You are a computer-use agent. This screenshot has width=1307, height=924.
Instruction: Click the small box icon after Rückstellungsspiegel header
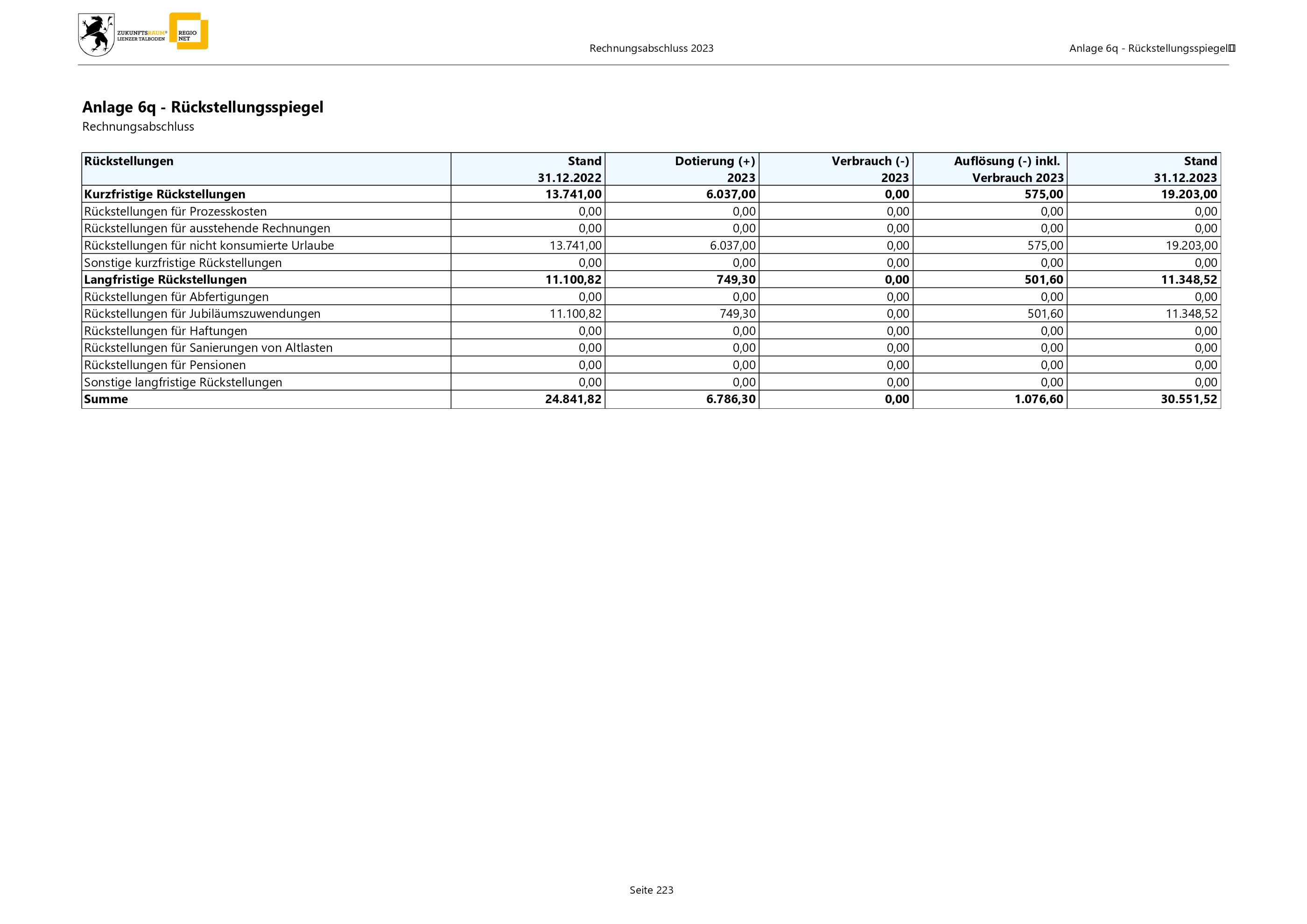point(1232,49)
